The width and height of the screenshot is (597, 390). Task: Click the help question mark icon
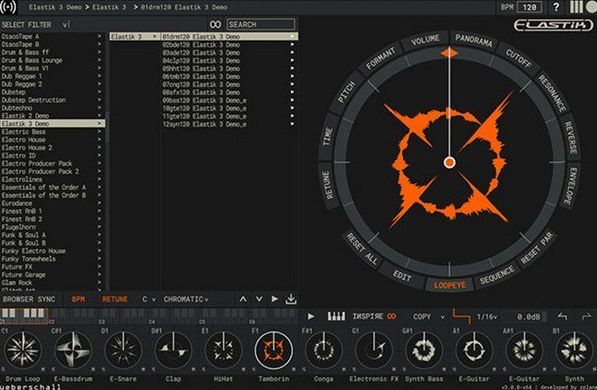click(x=556, y=7)
